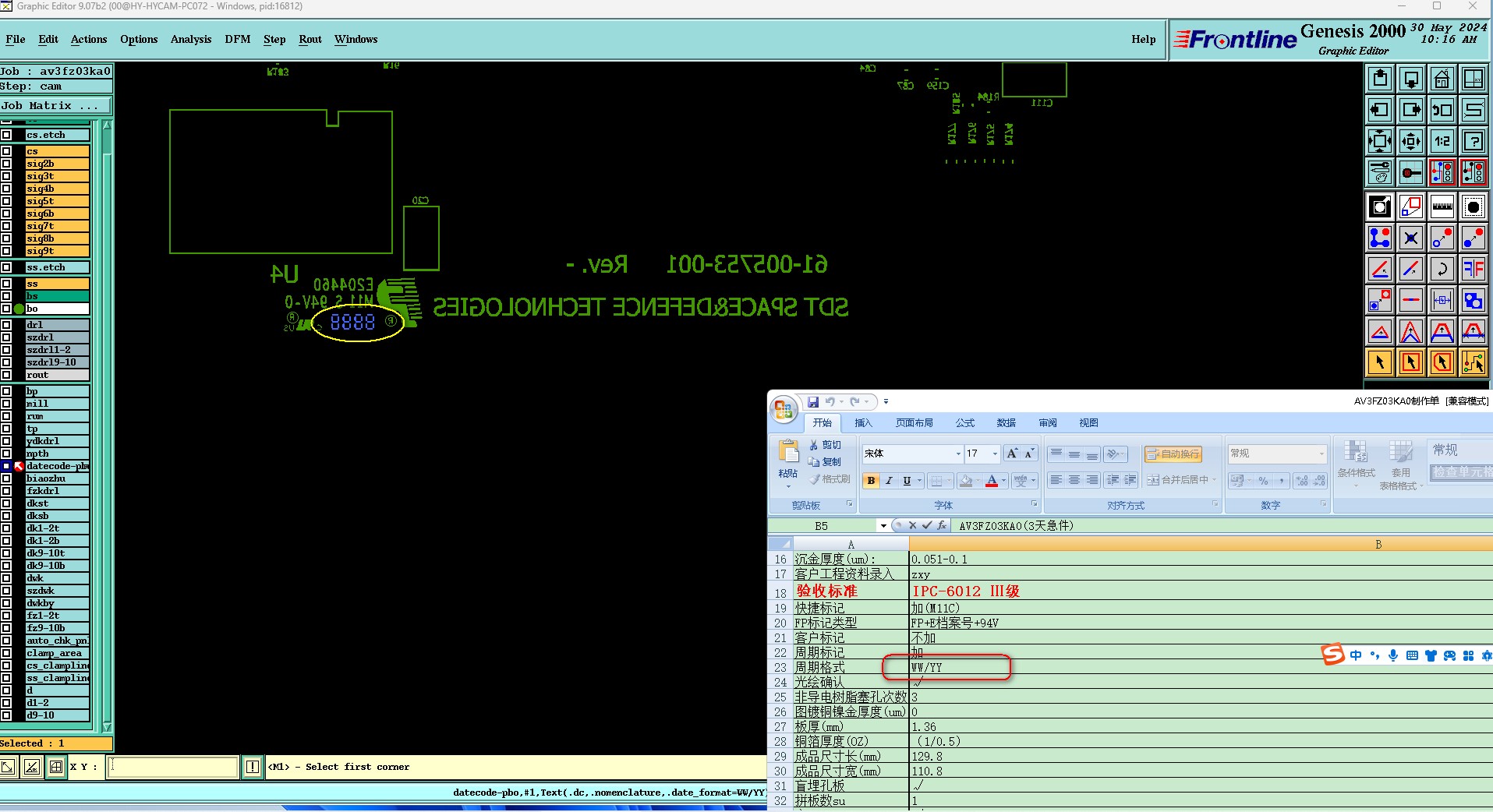This screenshot has height=812, width=1493.
Task: Click the question mark help icon in toolbar
Action: pyautogui.click(x=1474, y=141)
